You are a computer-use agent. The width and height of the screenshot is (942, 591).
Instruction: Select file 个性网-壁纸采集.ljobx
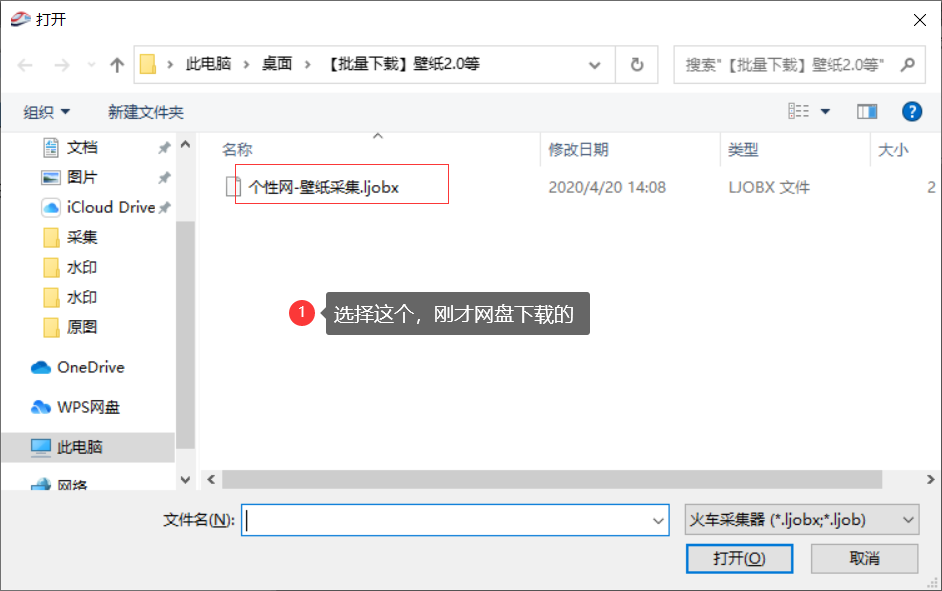pyautogui.click(x=324, y=187)
